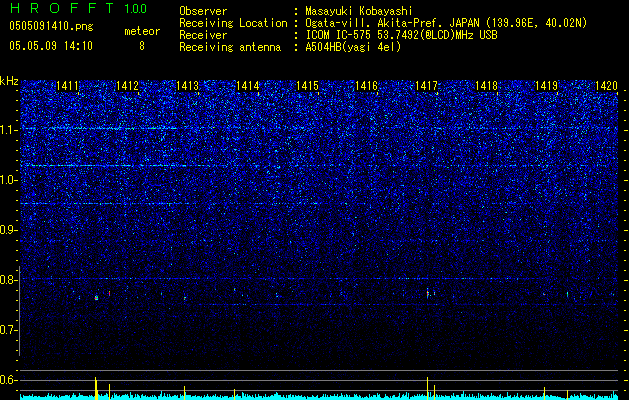The width and height of the screenshot is (629, 400).
Task: Click the 1420 time axis marker
Action: (x=606, y=86)
